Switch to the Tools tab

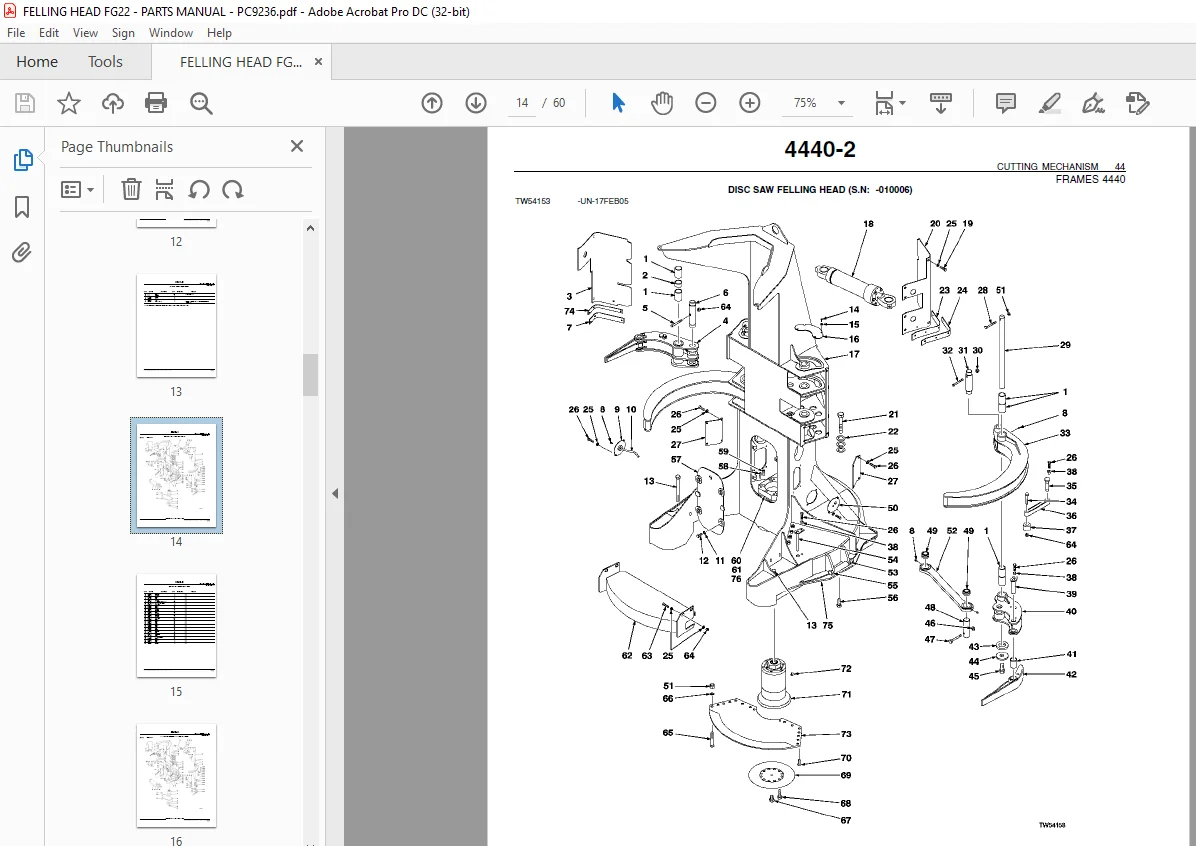105,62
